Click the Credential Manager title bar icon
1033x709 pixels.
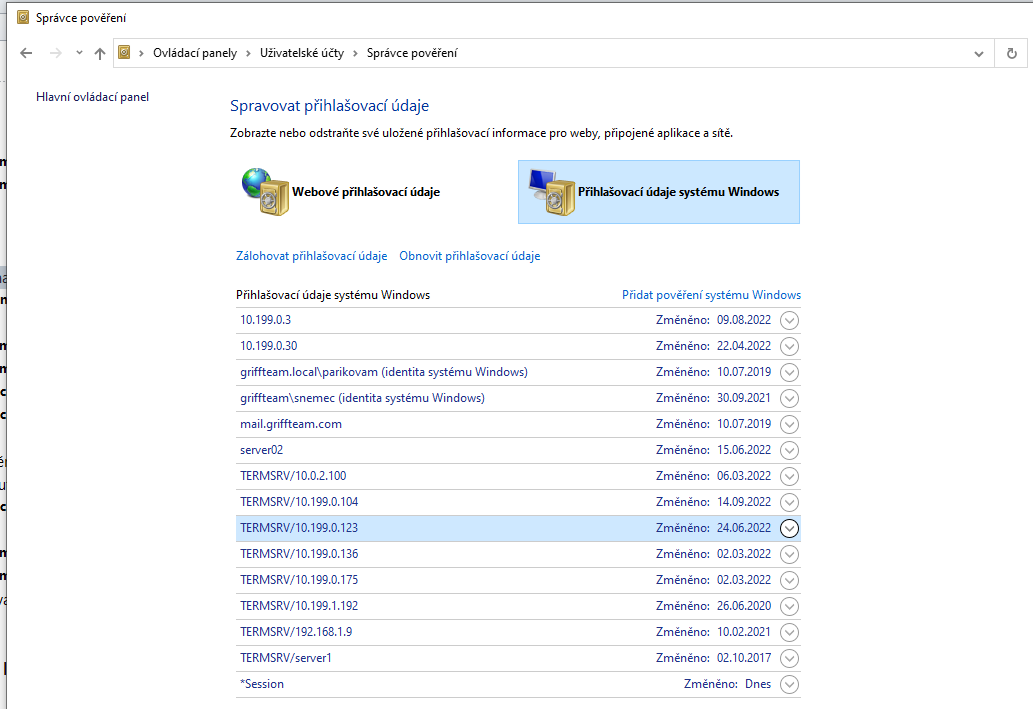coord(14,18)
